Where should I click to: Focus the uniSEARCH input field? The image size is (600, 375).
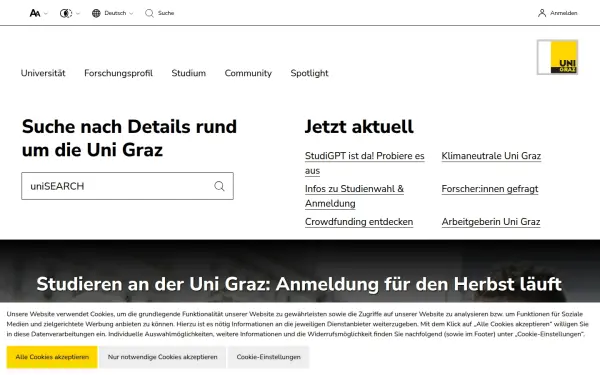coord(127,186)
